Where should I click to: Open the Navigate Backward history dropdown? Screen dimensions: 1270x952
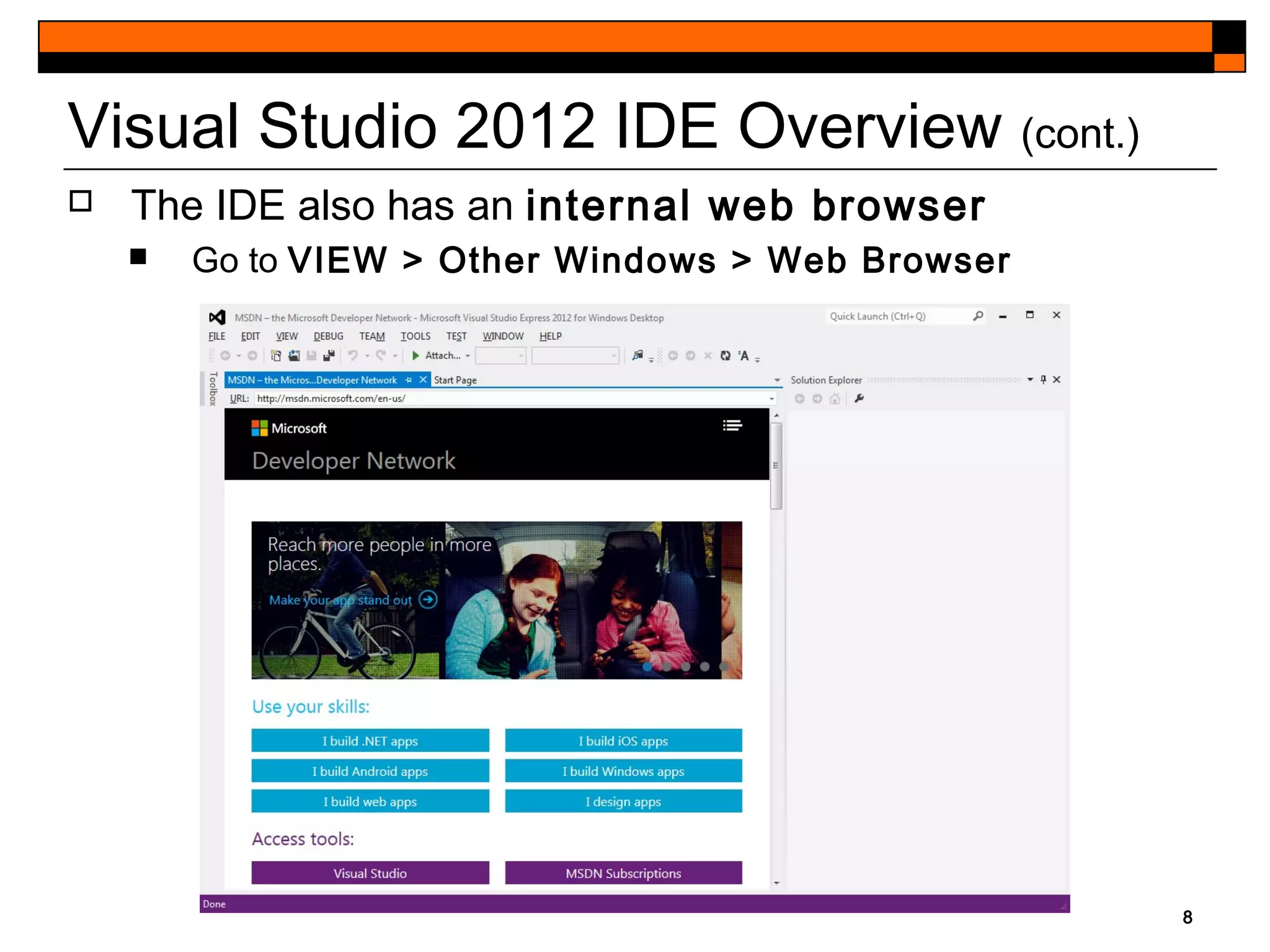239,356
